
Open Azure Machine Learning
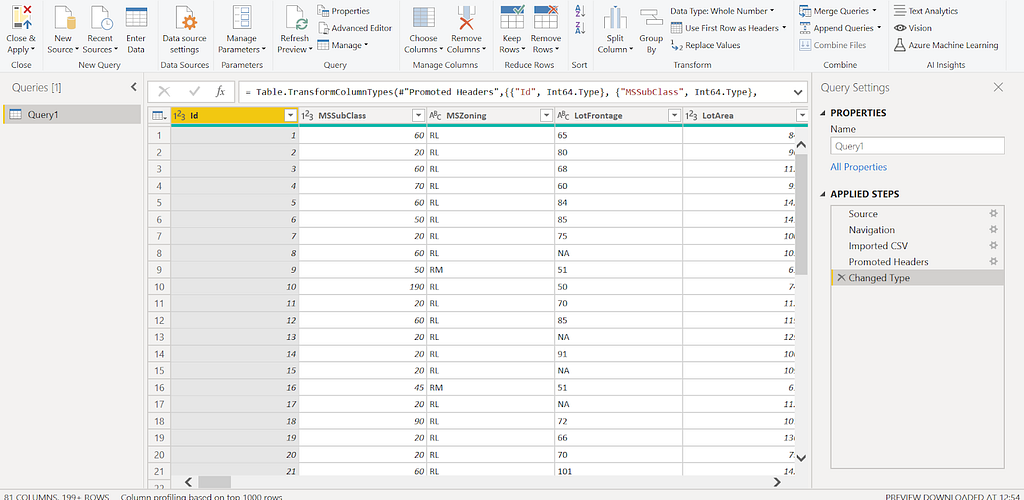pyautogui.click(x=946, y=45)
